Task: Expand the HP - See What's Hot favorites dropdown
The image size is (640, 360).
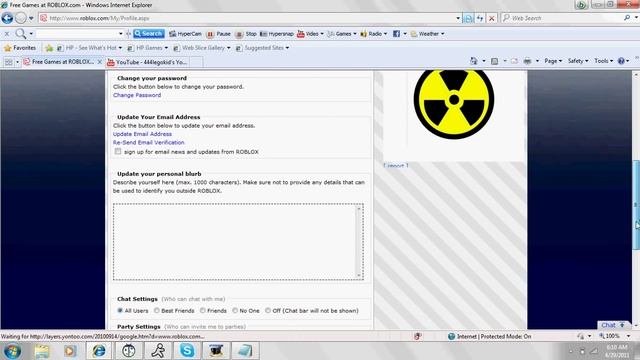Action: click(x=120, y=48)
